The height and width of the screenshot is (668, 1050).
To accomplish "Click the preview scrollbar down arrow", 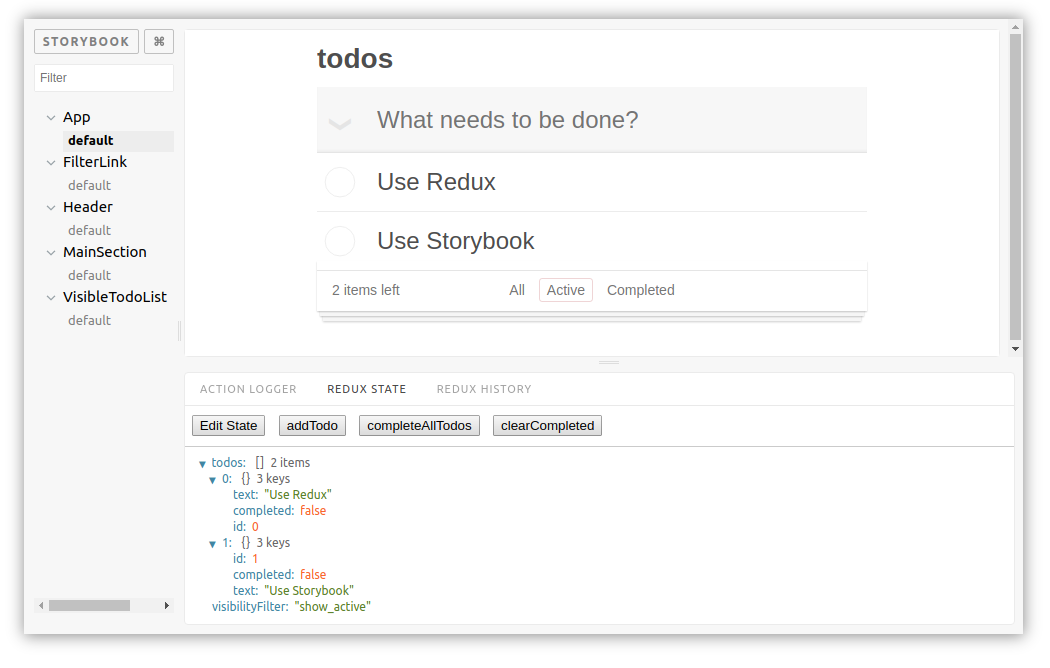I will coord(1015,348).
